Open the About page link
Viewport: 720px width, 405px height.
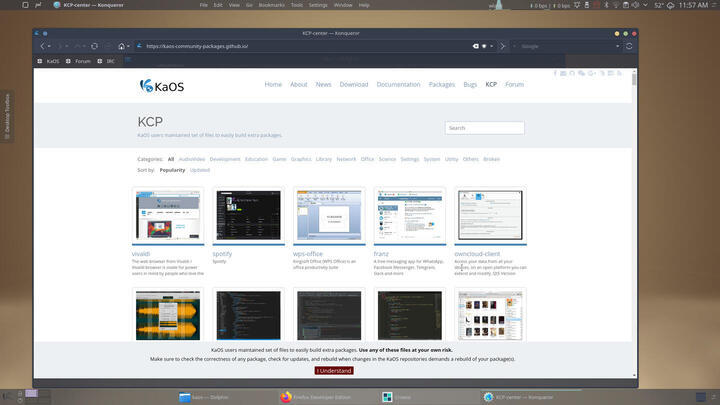tap(298, 84)
